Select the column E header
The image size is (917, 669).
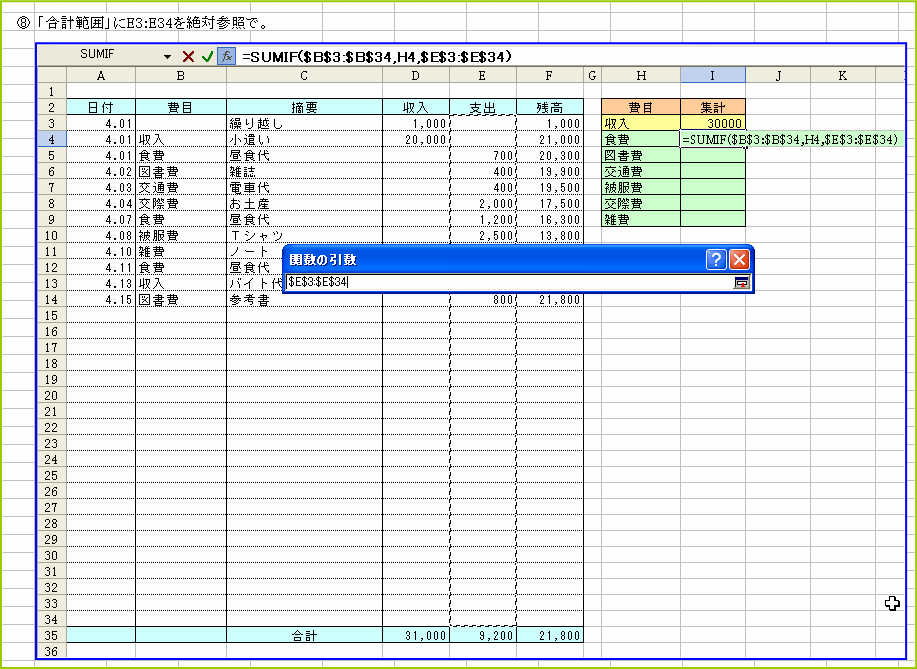(482, 75)
